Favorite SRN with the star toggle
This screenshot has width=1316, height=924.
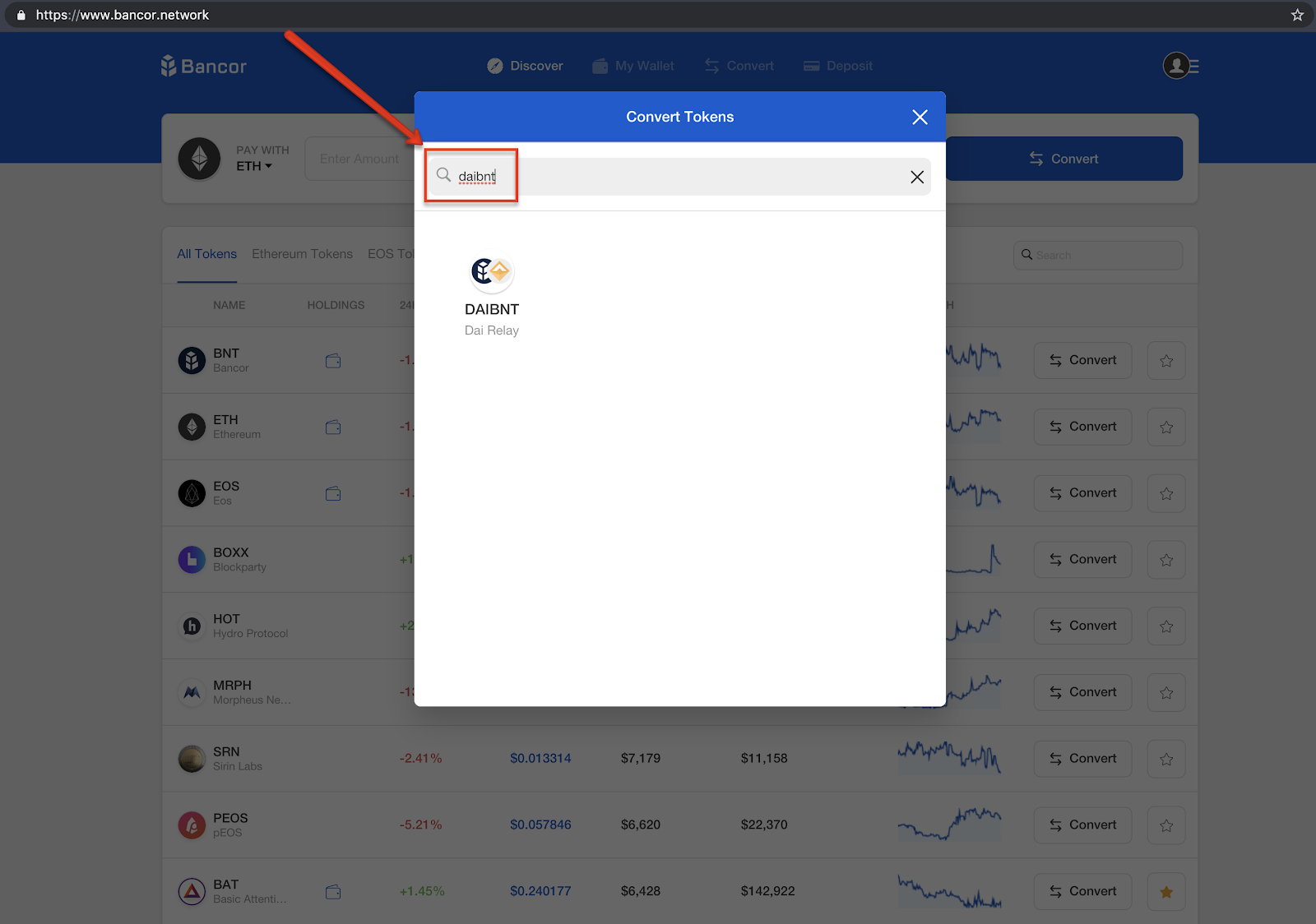[1166, 759]
